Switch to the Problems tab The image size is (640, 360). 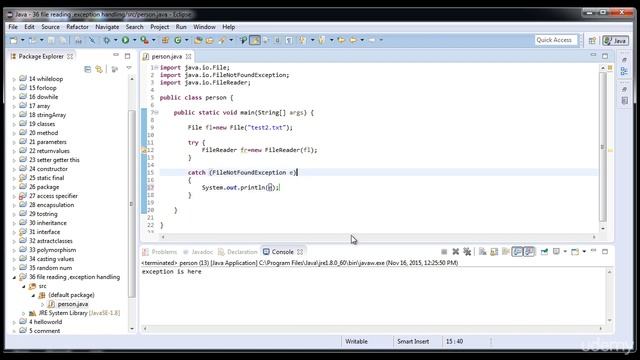[x=160, y=252]
